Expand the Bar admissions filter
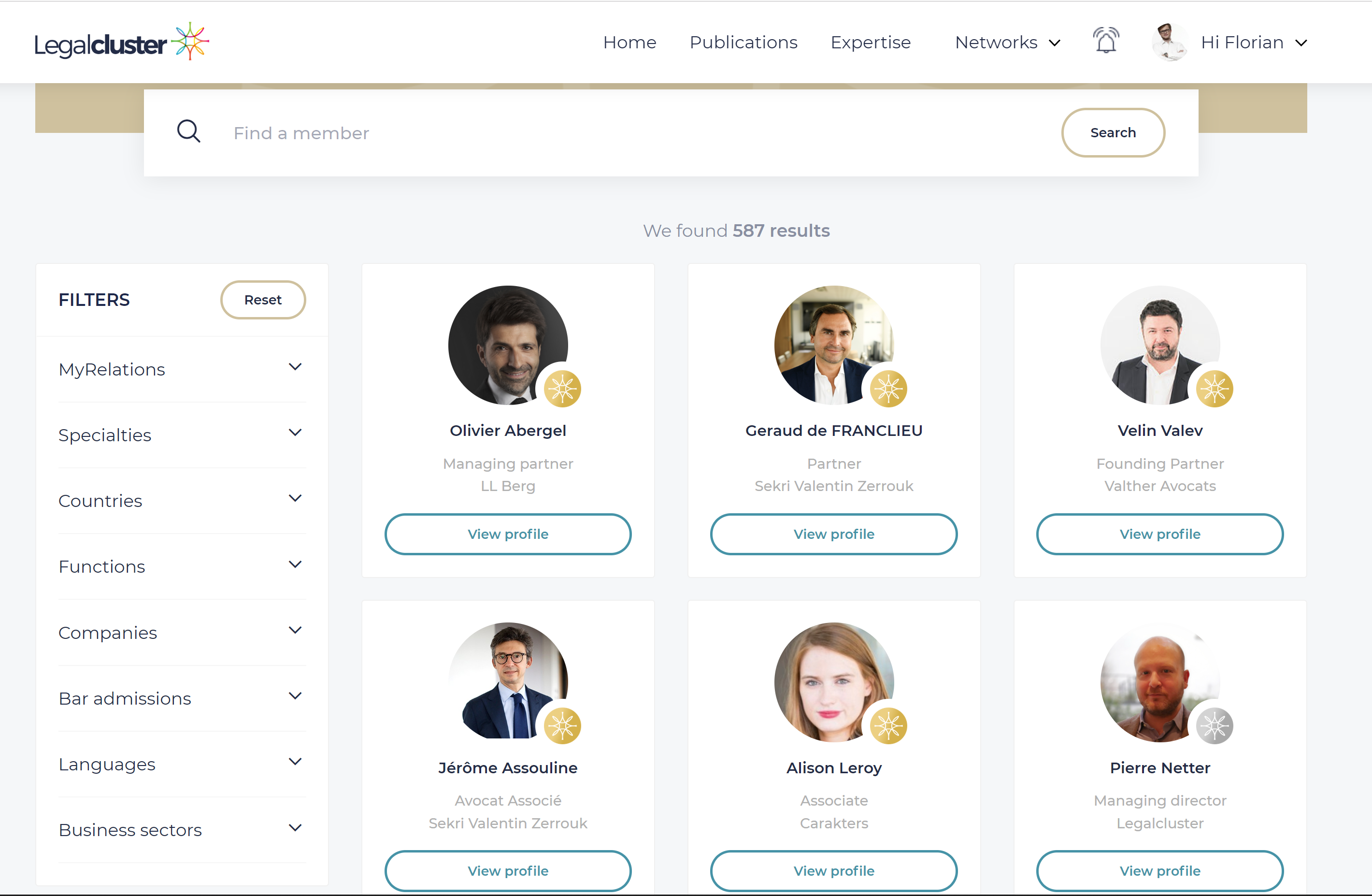This screenshot has width=1372, height=896. click(x=182, y=698)
